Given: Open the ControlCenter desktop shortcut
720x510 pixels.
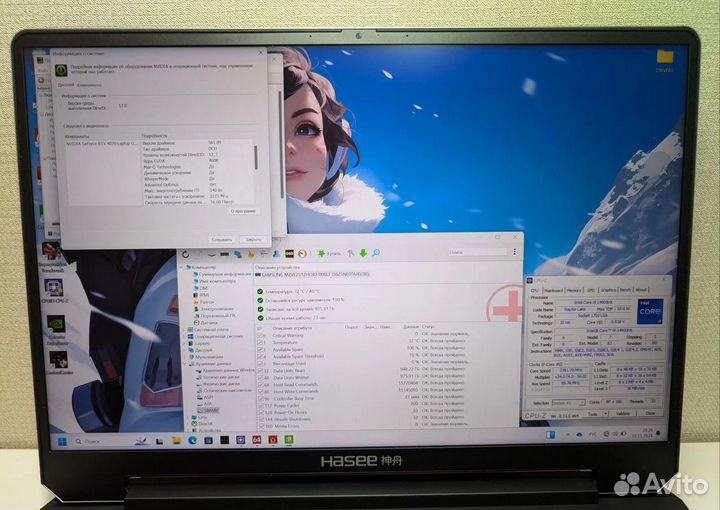Looking at the screenshot, I should point(59,363).
